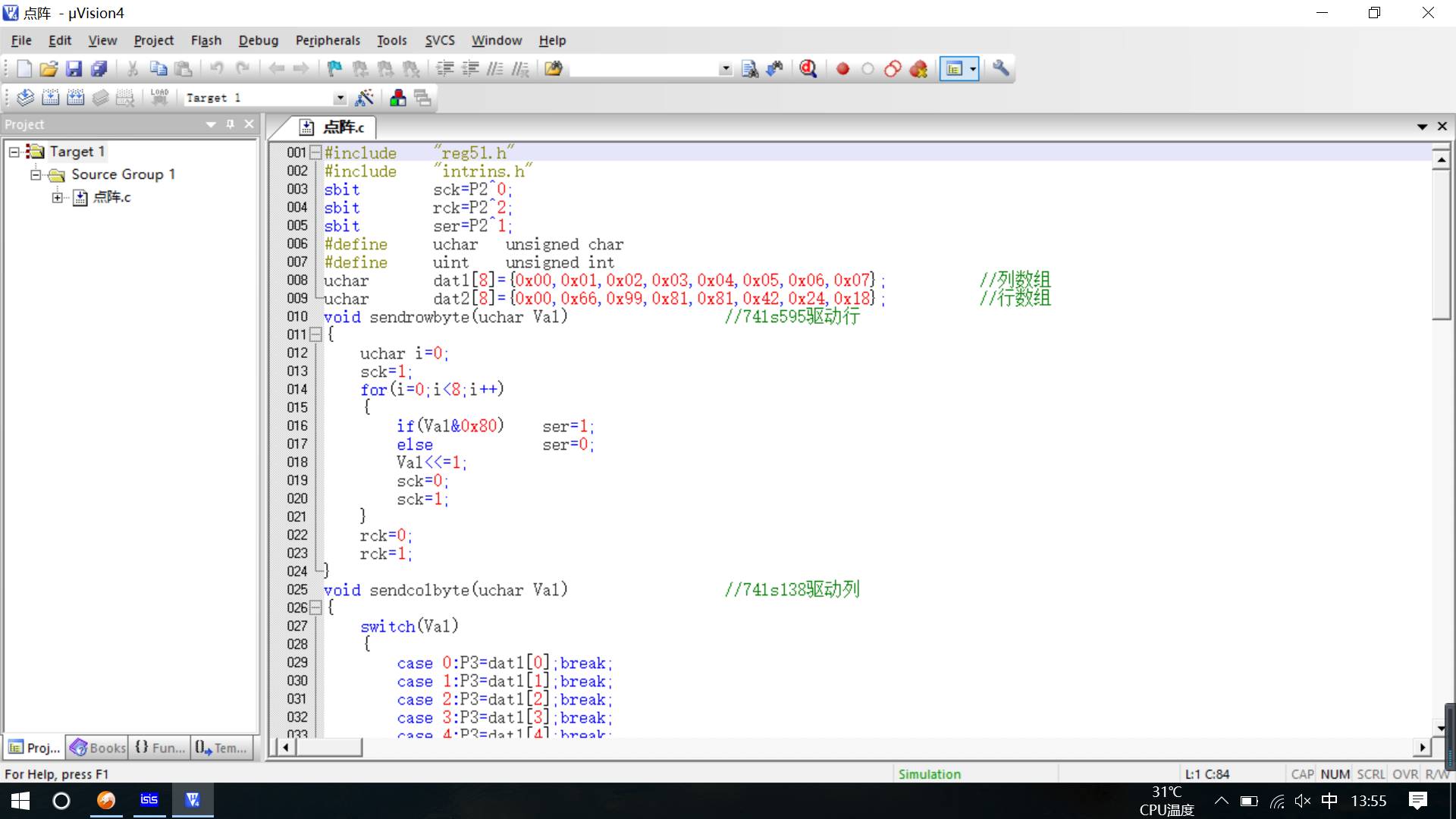
Task: Start/Stop Debug Session icon
Action: click(808, 69)
